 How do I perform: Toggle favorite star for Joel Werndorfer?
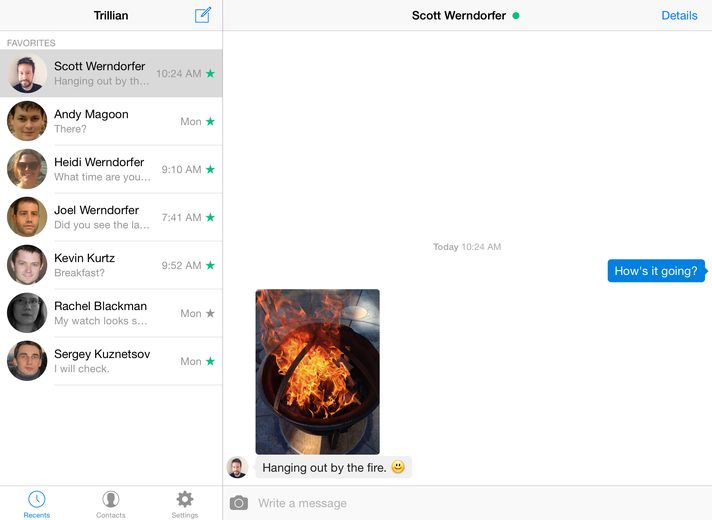(x=210, y=217)
